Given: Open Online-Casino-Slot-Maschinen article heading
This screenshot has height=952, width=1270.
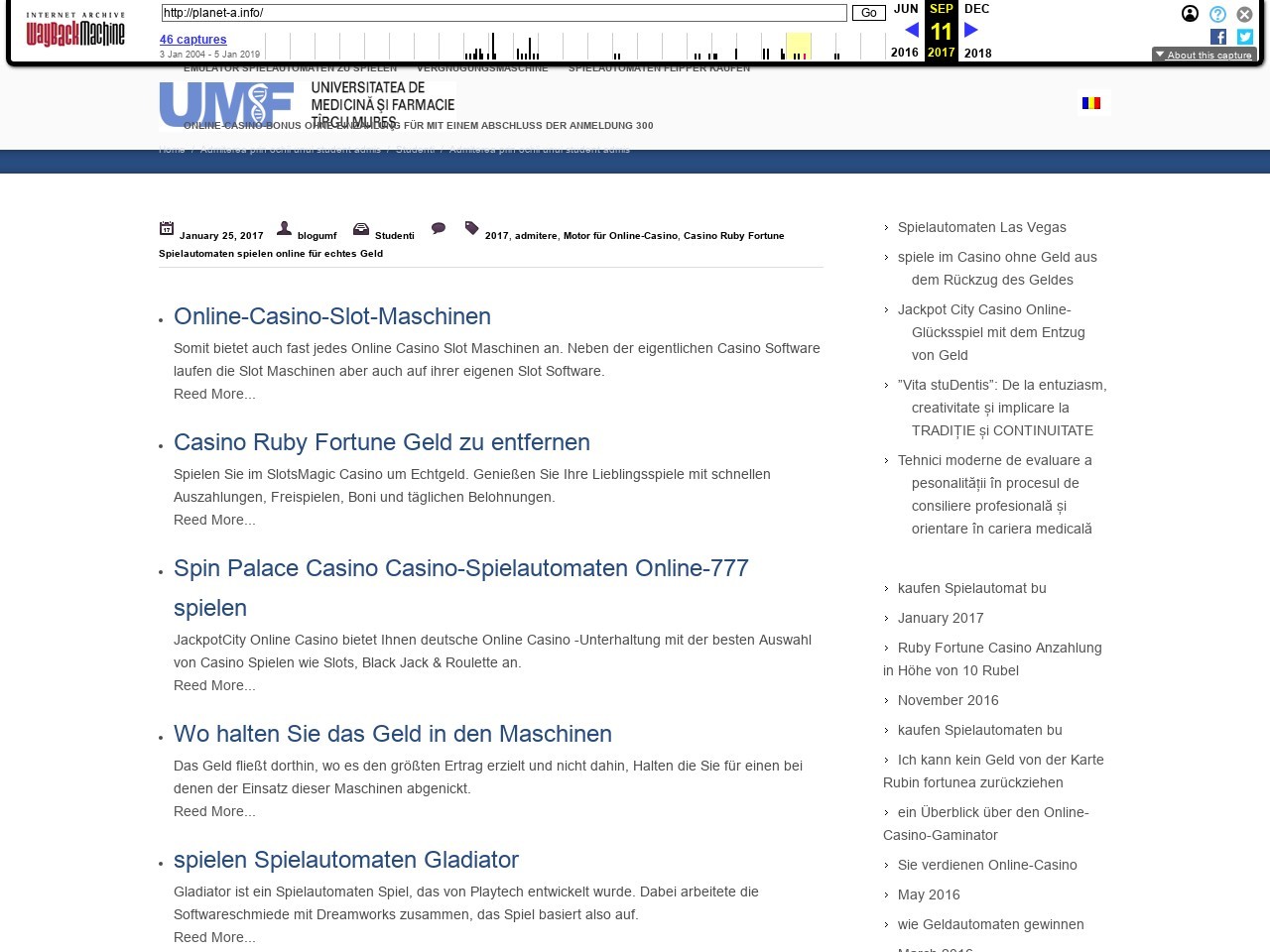Looking at the screenshot, I should [332, 316].
